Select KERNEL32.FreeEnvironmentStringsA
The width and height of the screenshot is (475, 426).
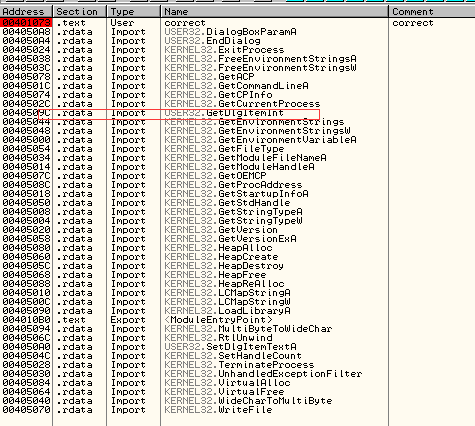pyautogui.click(x=260, y=59)
